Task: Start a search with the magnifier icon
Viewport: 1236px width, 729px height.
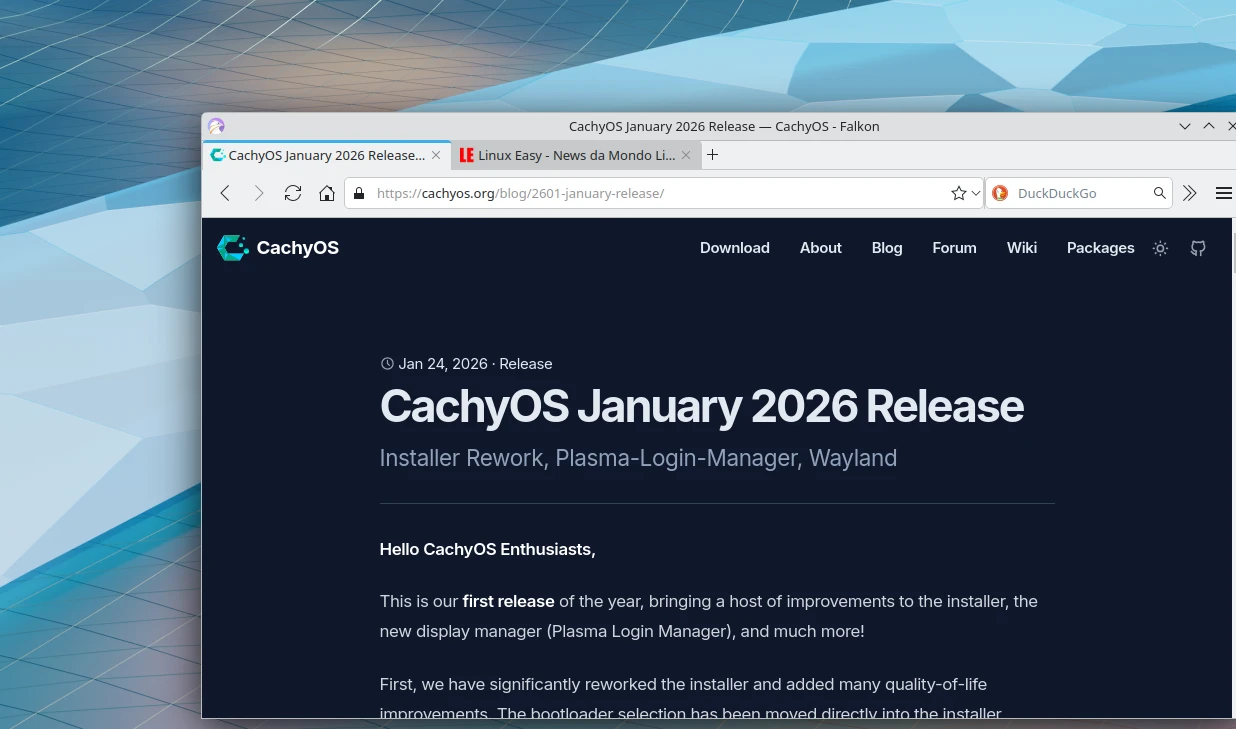Action: pos(1159,193)
